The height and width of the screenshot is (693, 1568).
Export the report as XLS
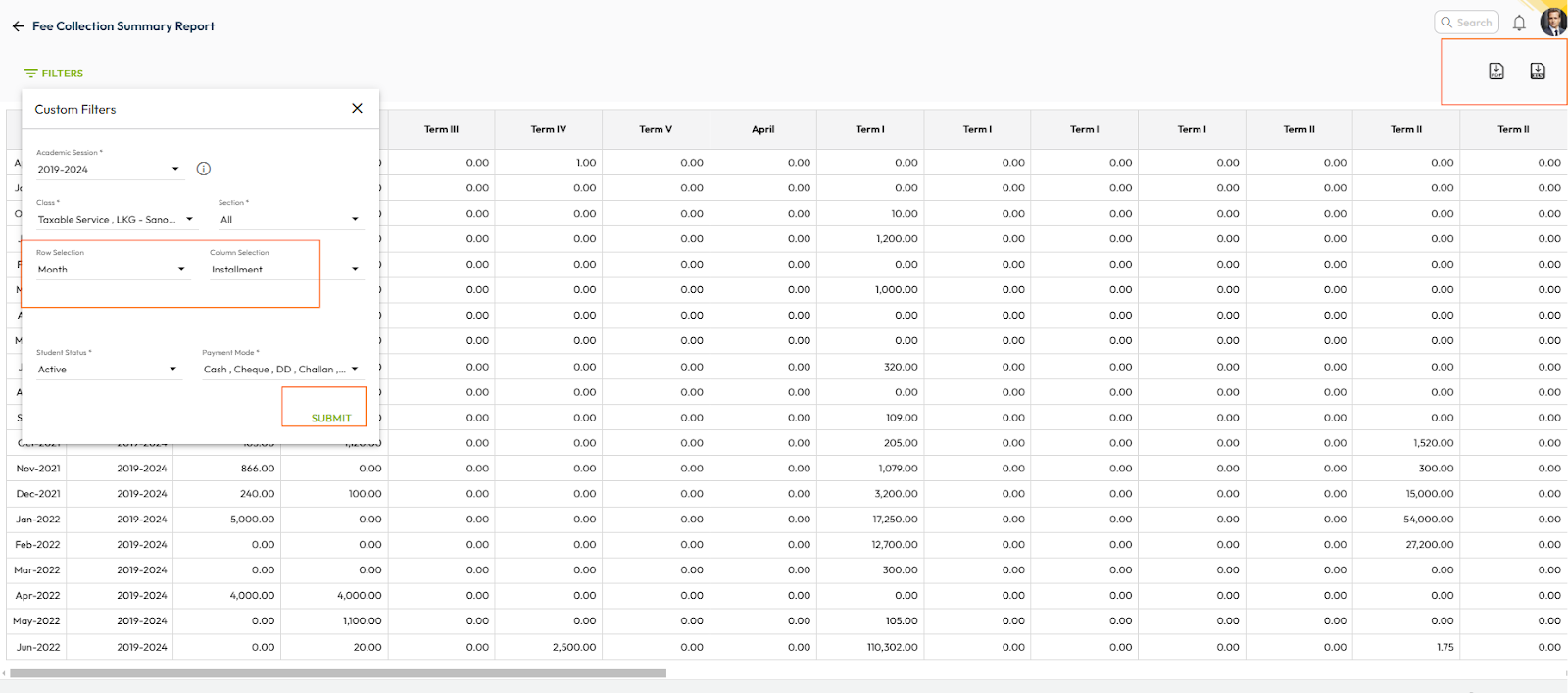(x=1538, y=71)
